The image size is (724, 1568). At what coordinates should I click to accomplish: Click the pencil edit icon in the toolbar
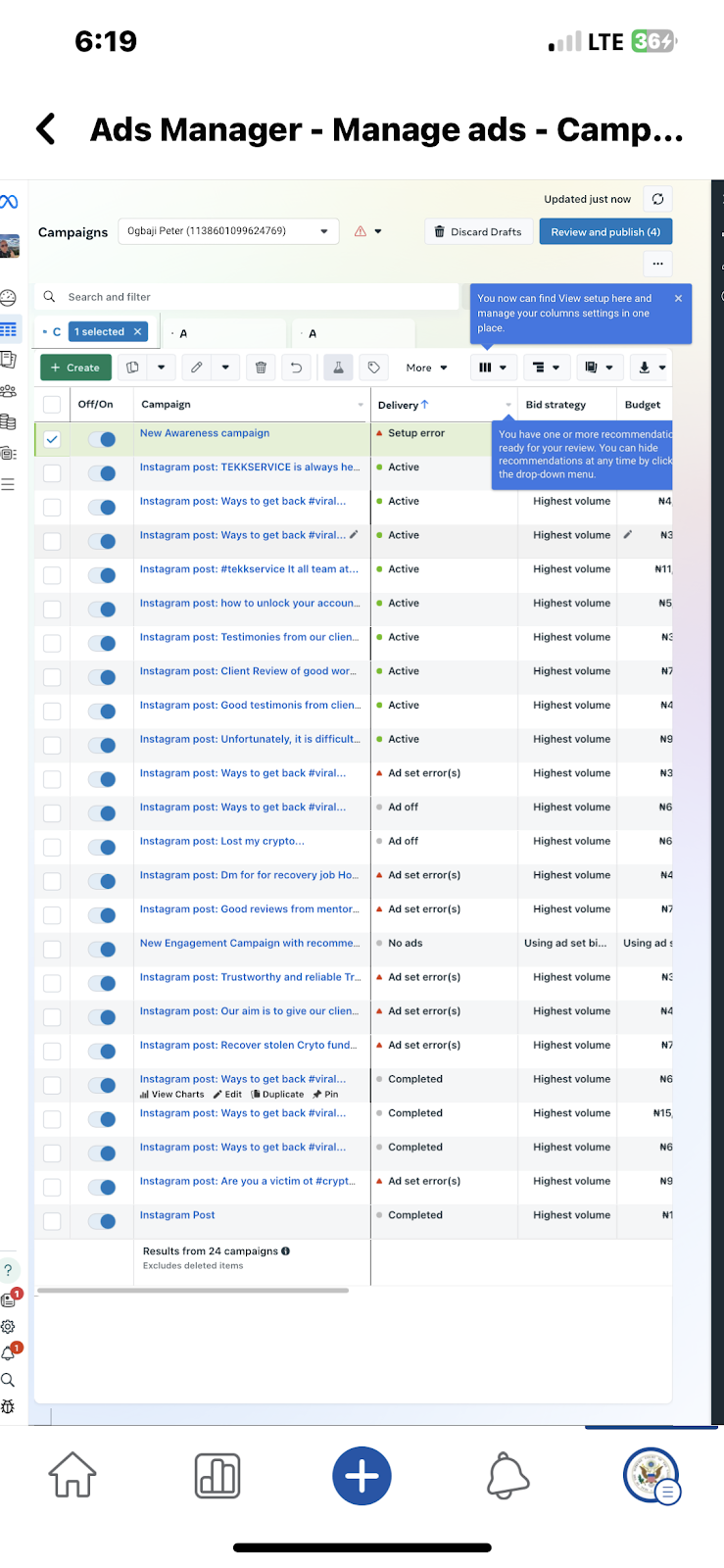coord(197,367)
